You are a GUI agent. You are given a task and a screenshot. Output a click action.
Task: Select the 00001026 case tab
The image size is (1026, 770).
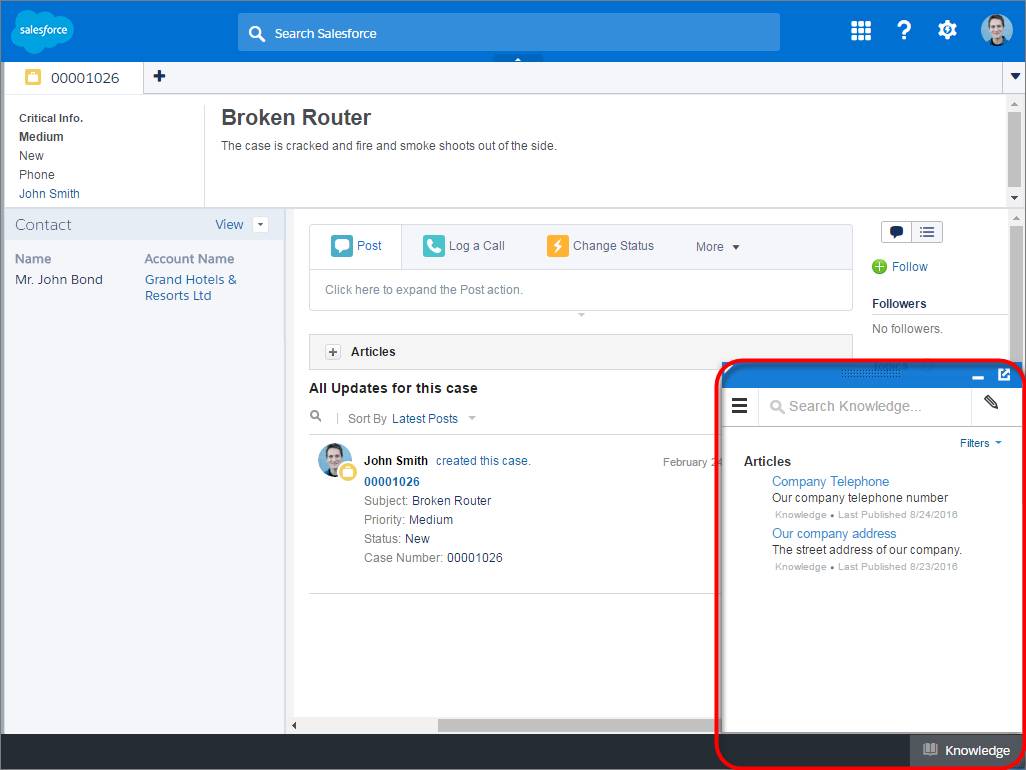point(73,78)
